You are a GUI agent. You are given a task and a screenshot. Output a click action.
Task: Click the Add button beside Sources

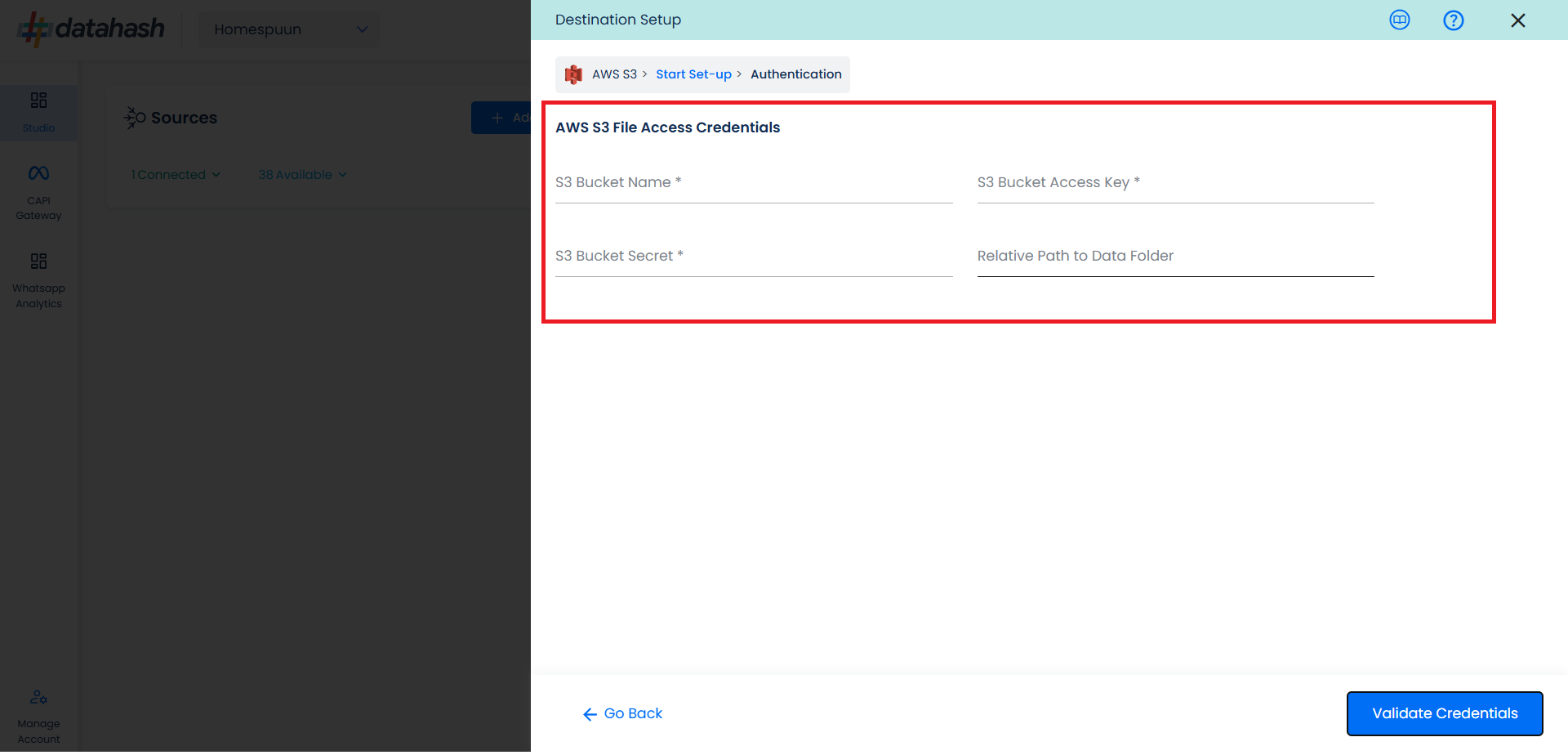point(501,118)
